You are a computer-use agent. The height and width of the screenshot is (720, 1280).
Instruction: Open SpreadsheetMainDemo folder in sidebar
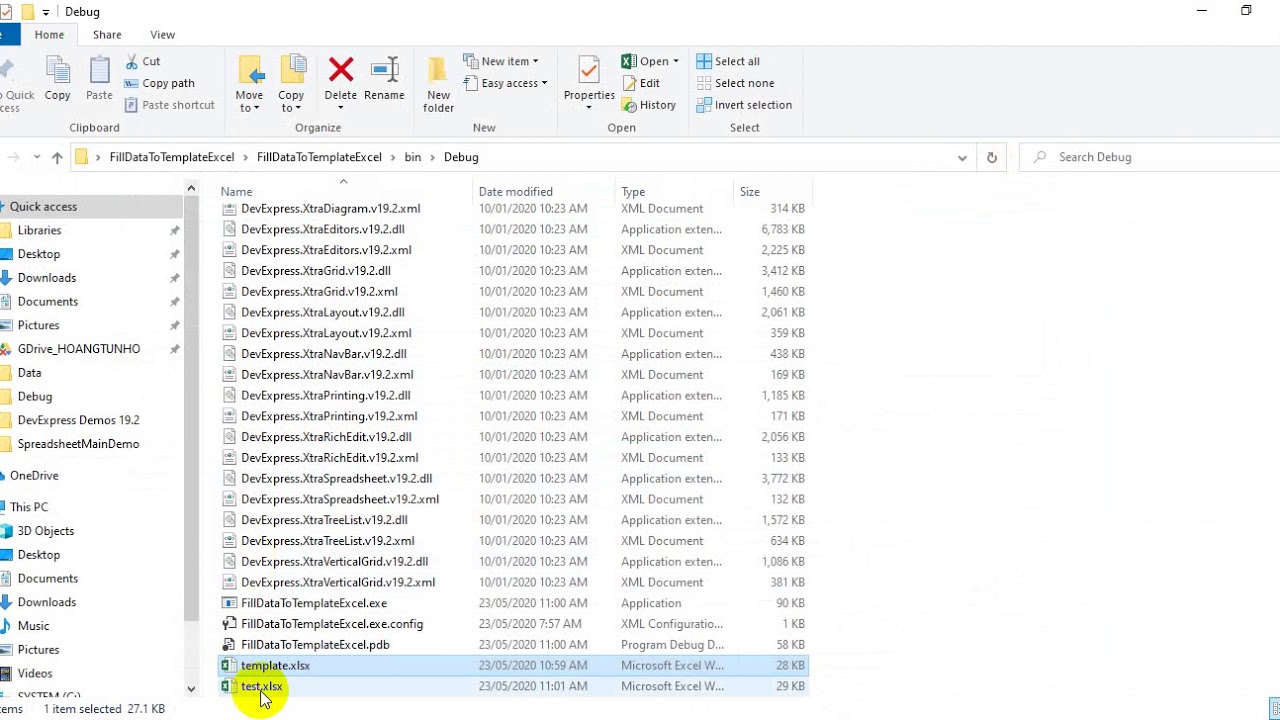point(78,444)
